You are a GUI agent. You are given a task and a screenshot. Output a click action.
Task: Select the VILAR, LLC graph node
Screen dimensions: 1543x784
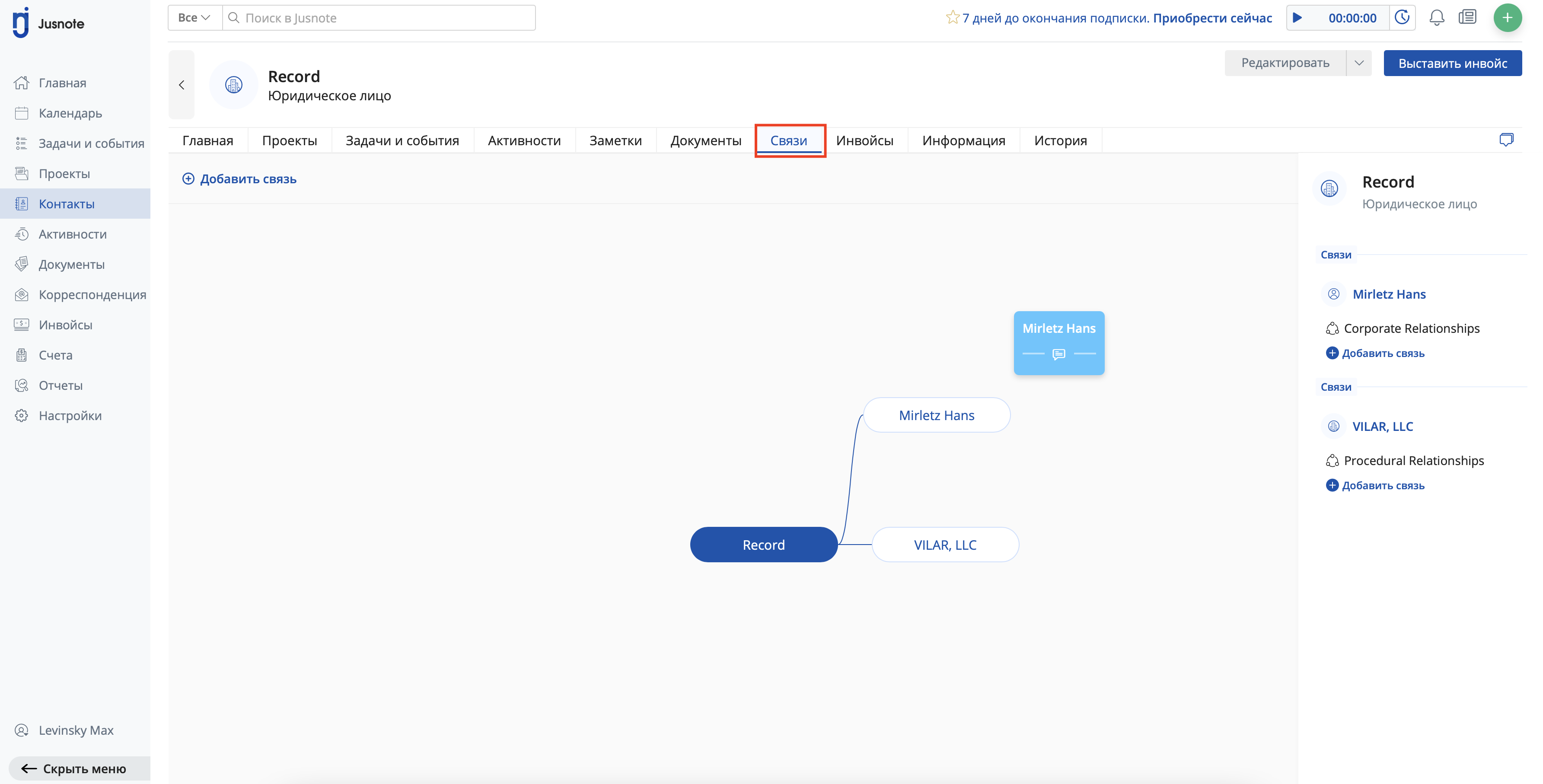point(945,545)
